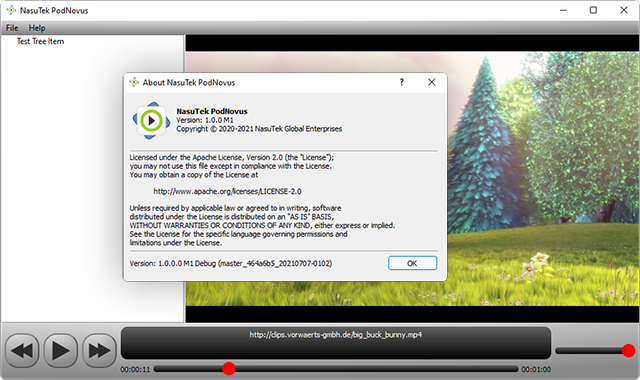This screenshot has height=380, width=640.
Task: Maximize the main PodNovus window
Action: [593, 10]
